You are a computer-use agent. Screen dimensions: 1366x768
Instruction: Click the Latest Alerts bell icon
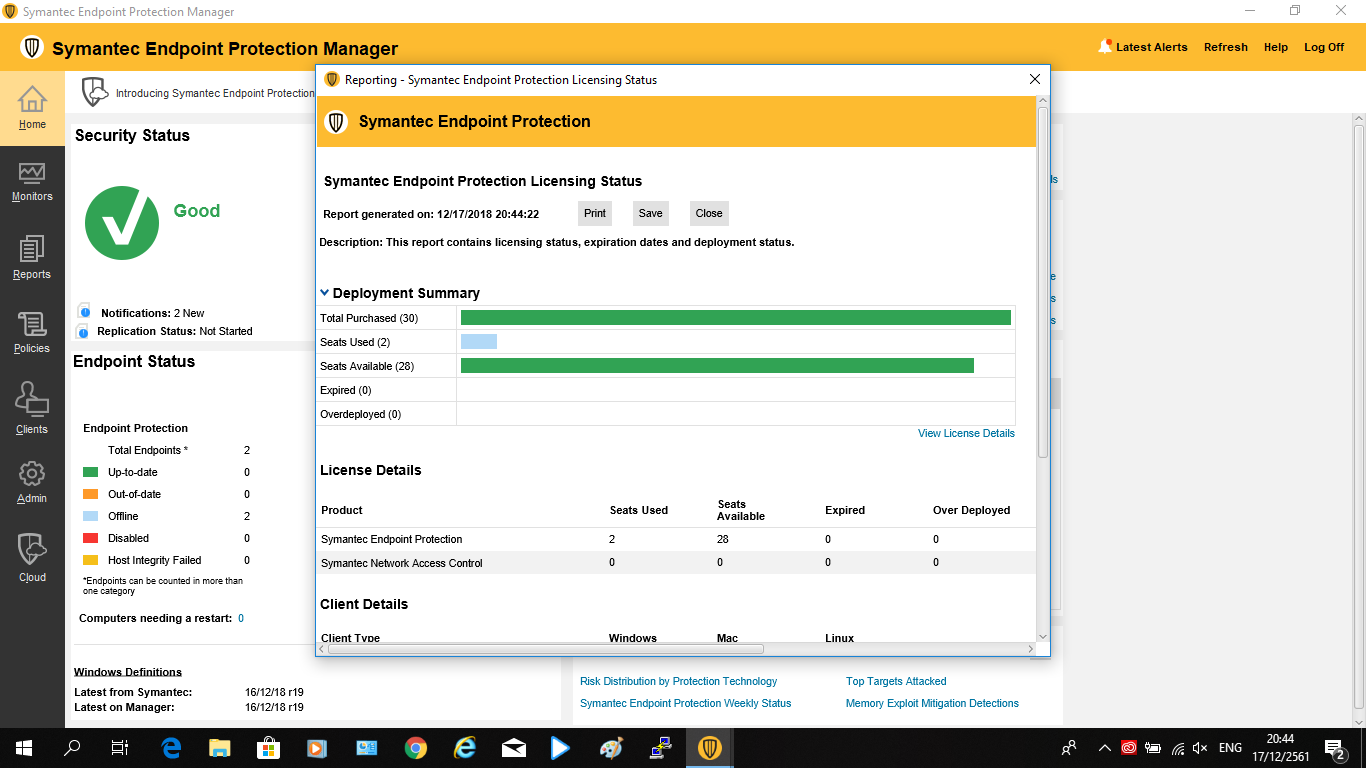point(1105,47)
